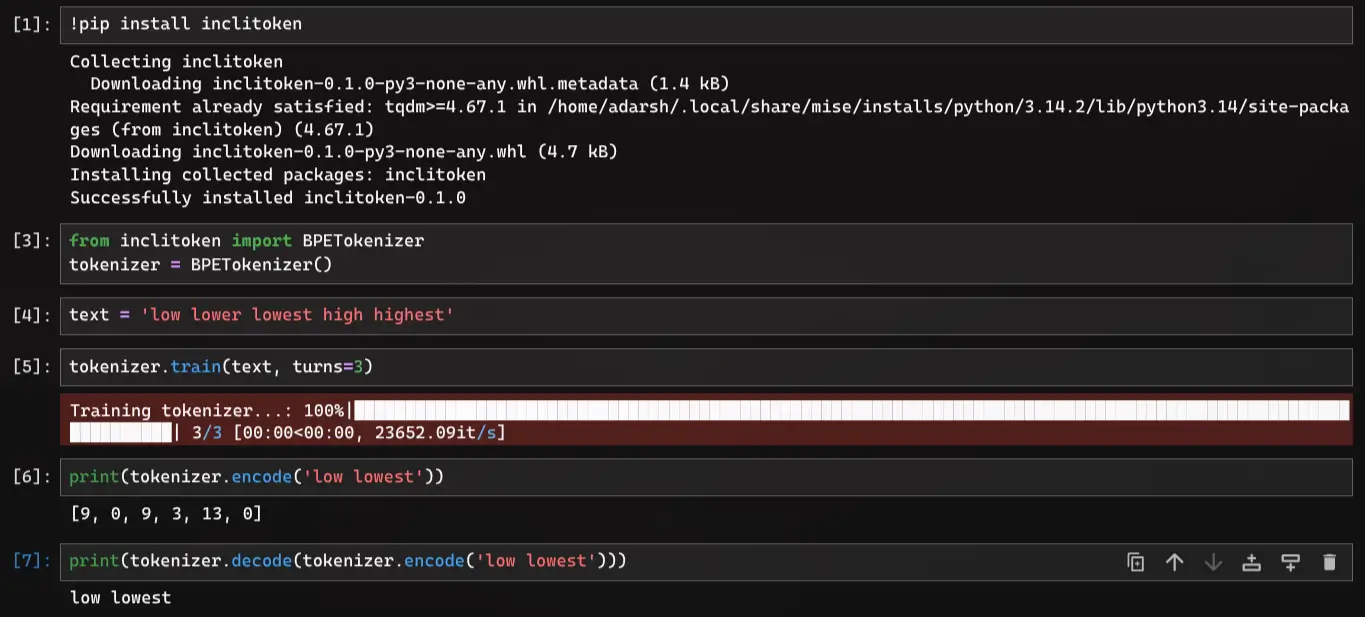Select cell 1 via its [1] prompt
The width and height of the screenshot is (1365, 617).
32,24
